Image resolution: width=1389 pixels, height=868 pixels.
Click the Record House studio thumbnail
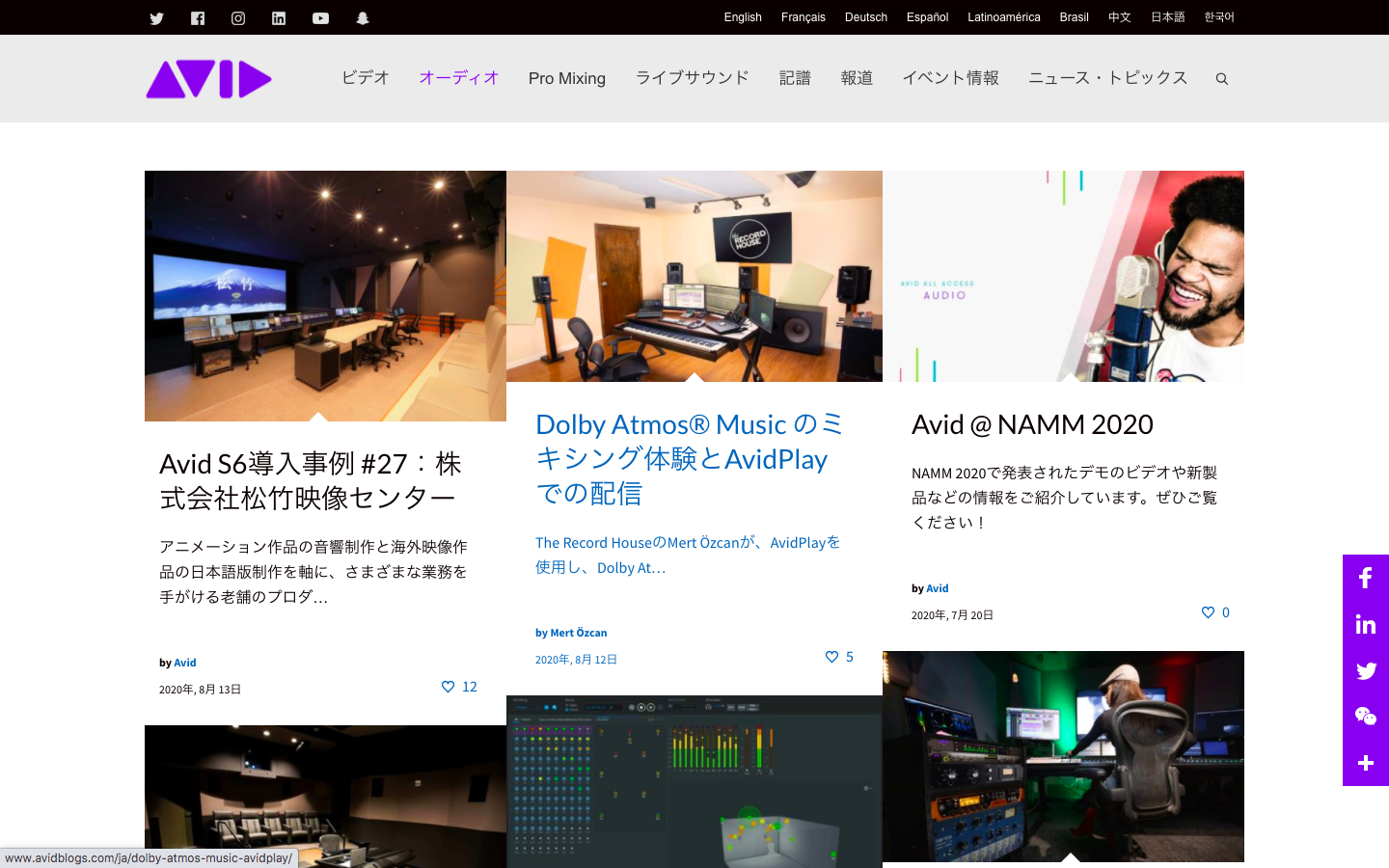tap(694, 276)
